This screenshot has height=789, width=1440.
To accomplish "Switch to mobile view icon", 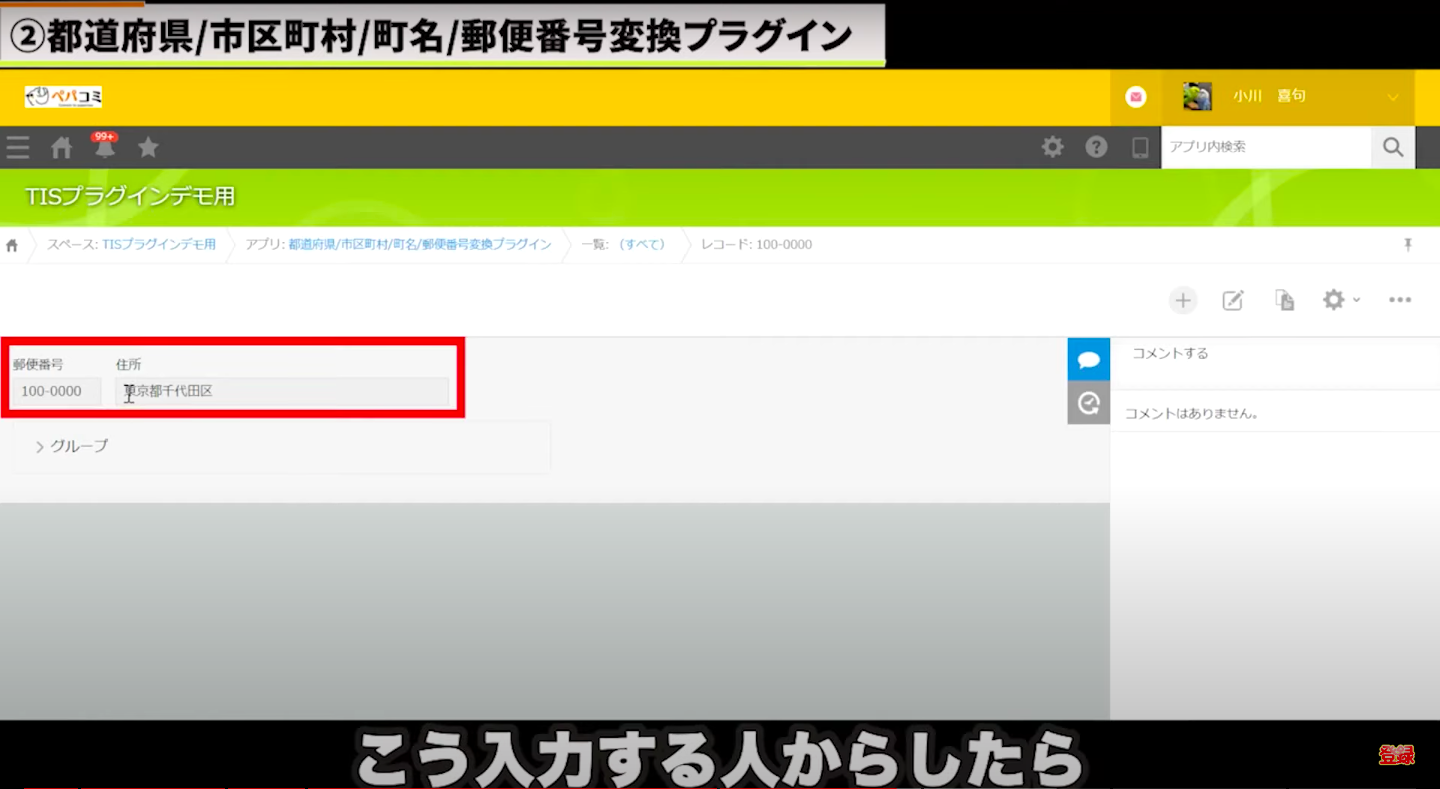I will (x=1140, y=148).
